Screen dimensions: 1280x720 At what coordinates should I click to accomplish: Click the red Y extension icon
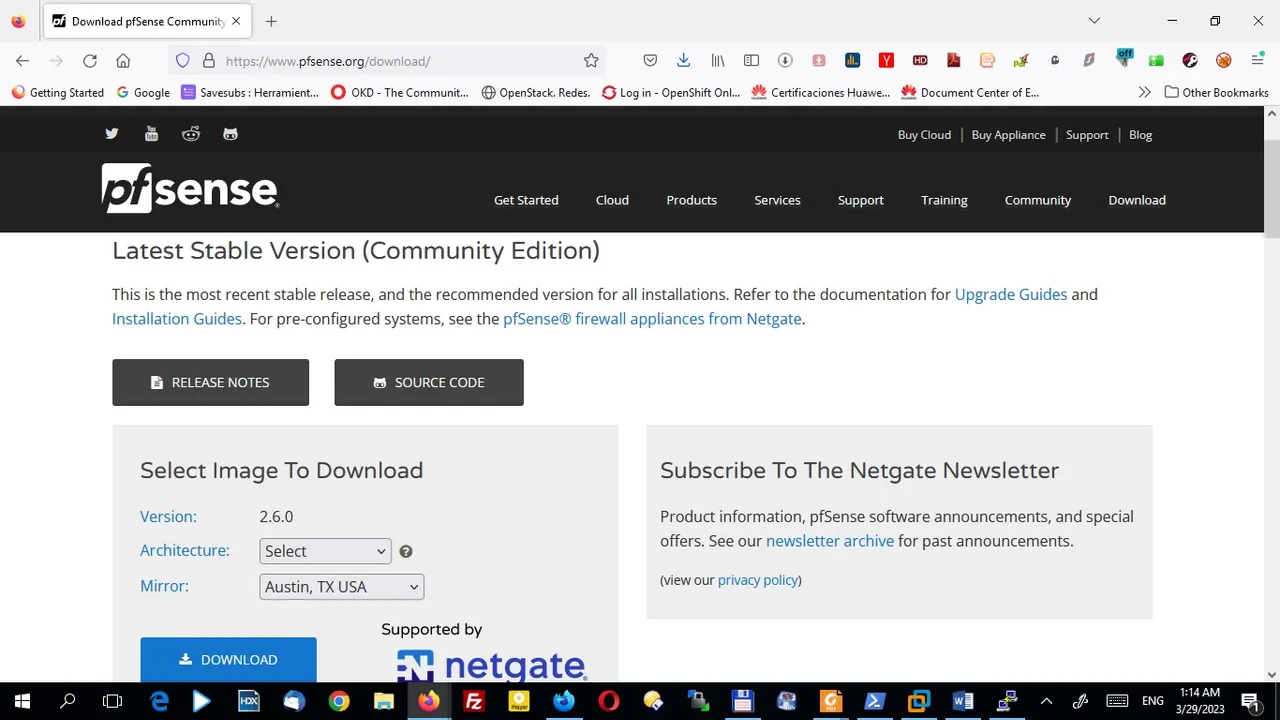pyautogui.click(x=886, y=61)
